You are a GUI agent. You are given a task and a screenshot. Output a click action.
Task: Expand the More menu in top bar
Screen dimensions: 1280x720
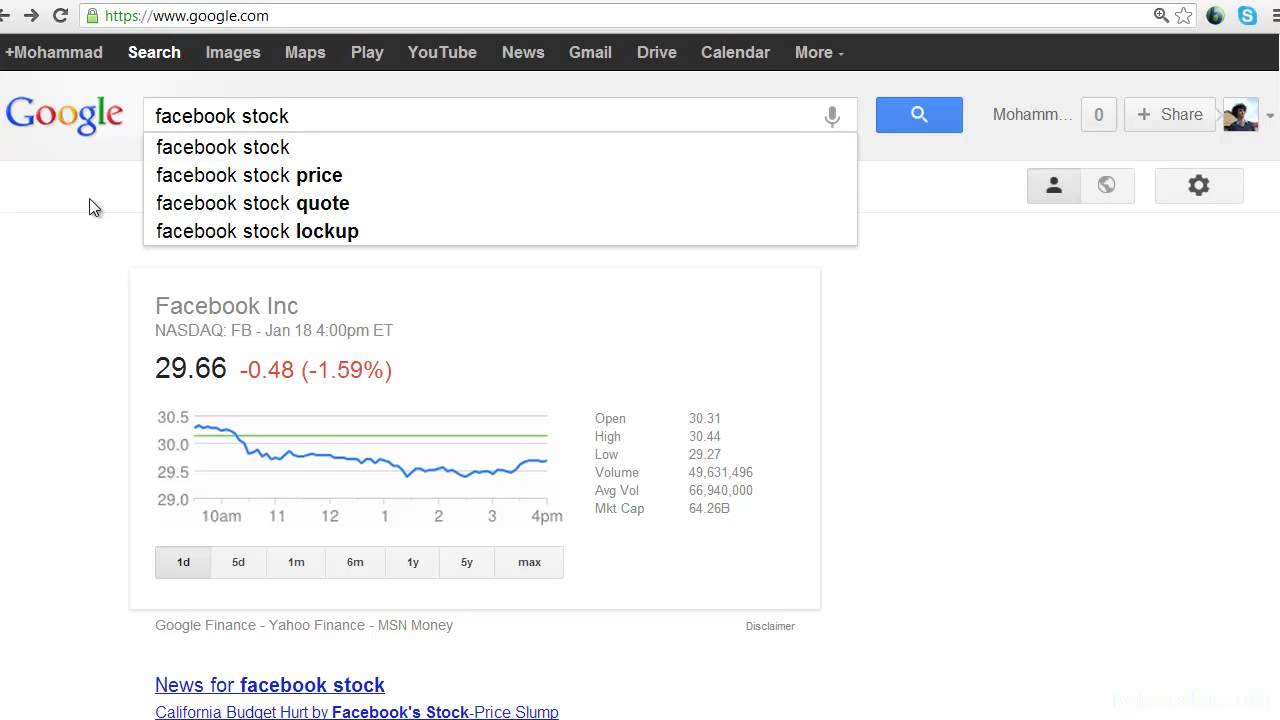(x=819, y=52)
